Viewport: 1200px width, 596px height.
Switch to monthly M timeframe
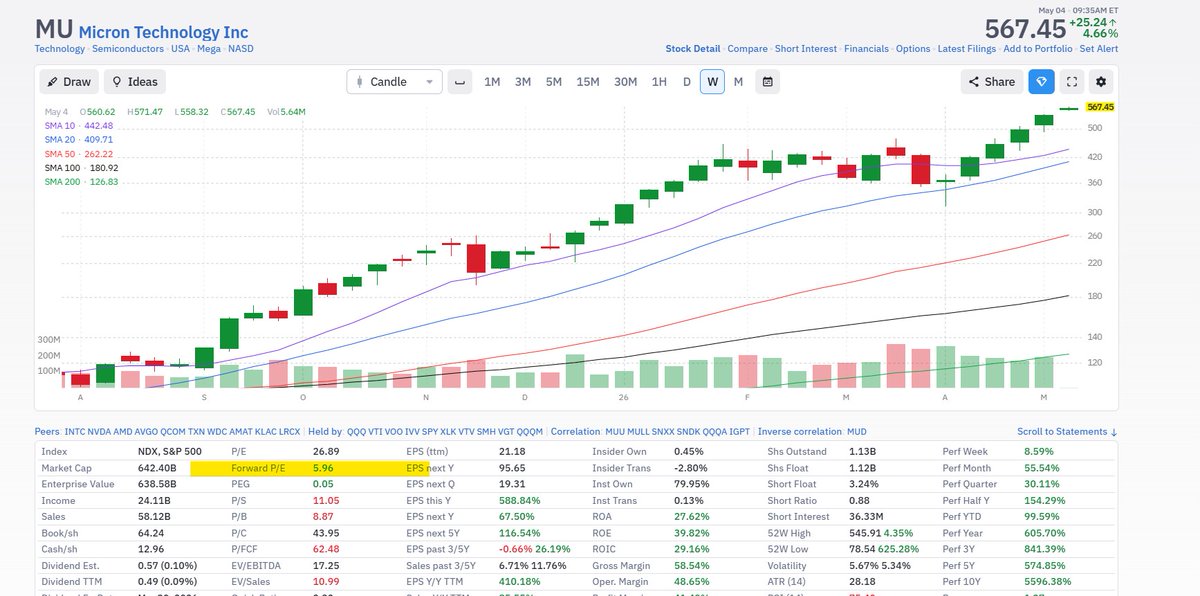tap(738, 82)
